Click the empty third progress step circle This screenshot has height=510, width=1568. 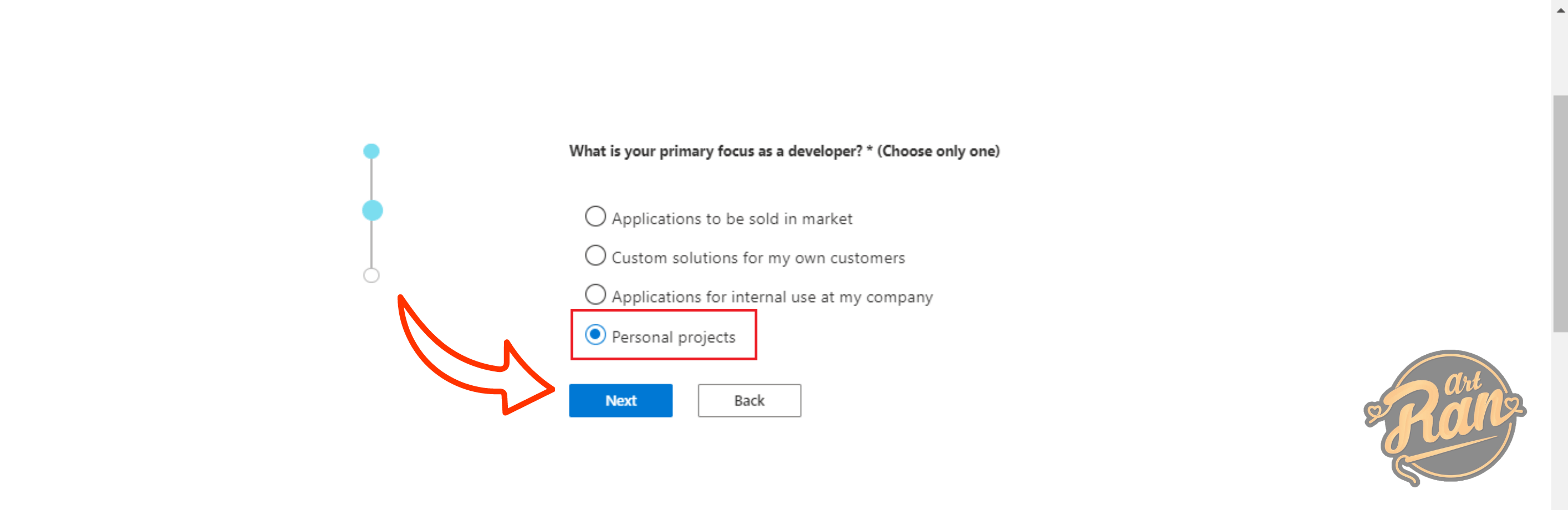(x=371, y=275)
